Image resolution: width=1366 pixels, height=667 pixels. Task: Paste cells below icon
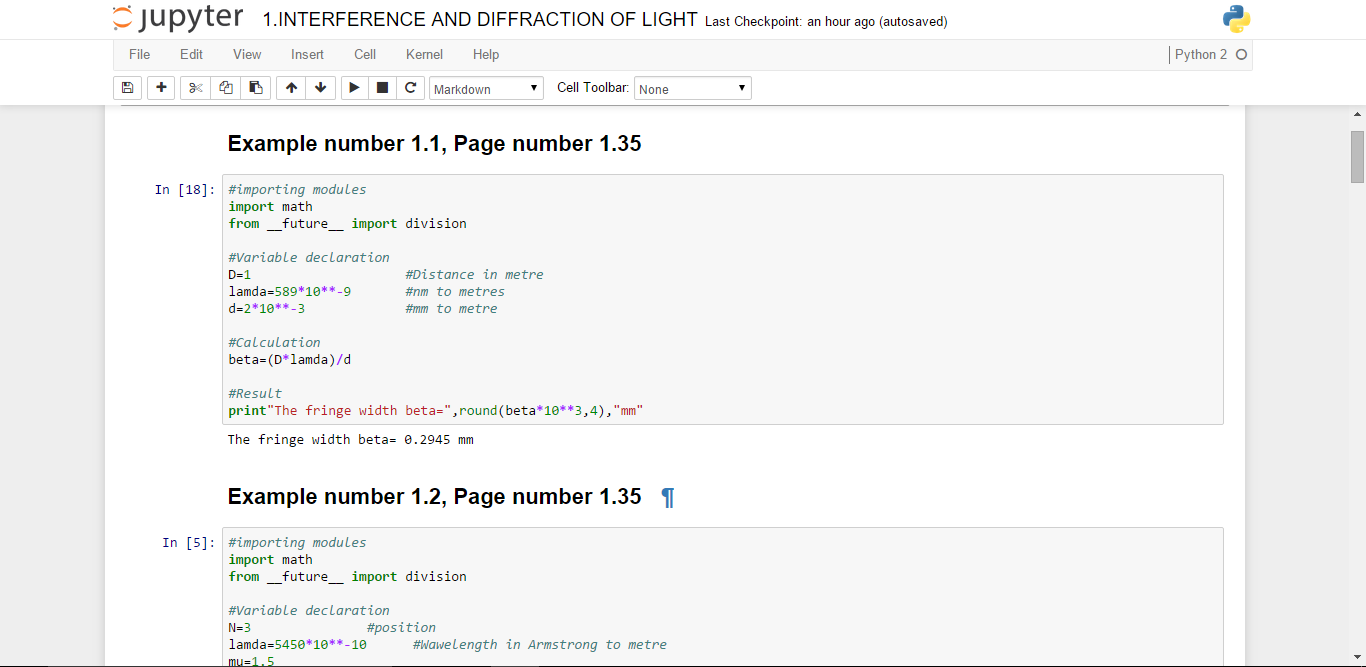(256, 88)
